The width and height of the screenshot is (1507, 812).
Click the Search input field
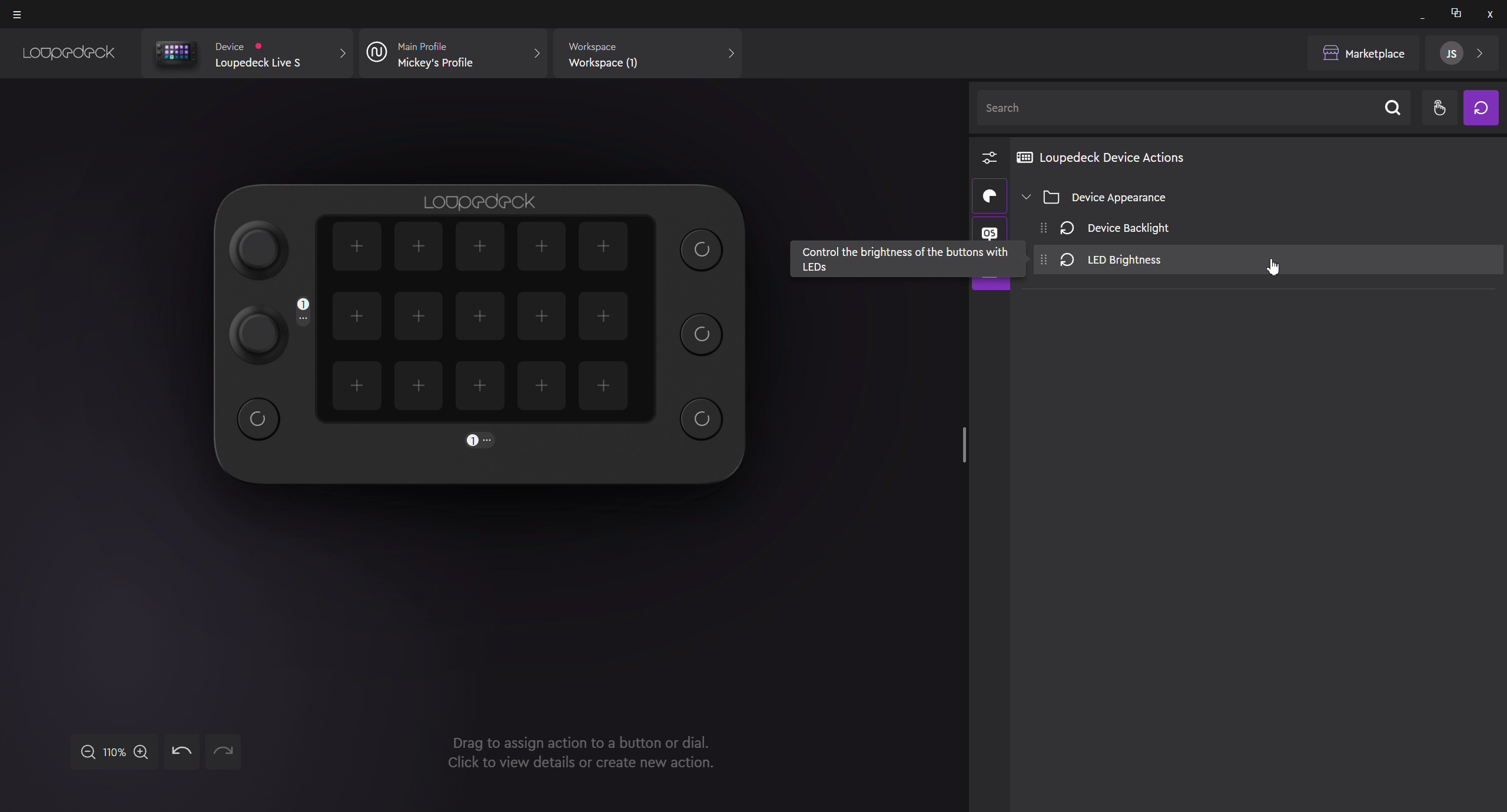1177,108
